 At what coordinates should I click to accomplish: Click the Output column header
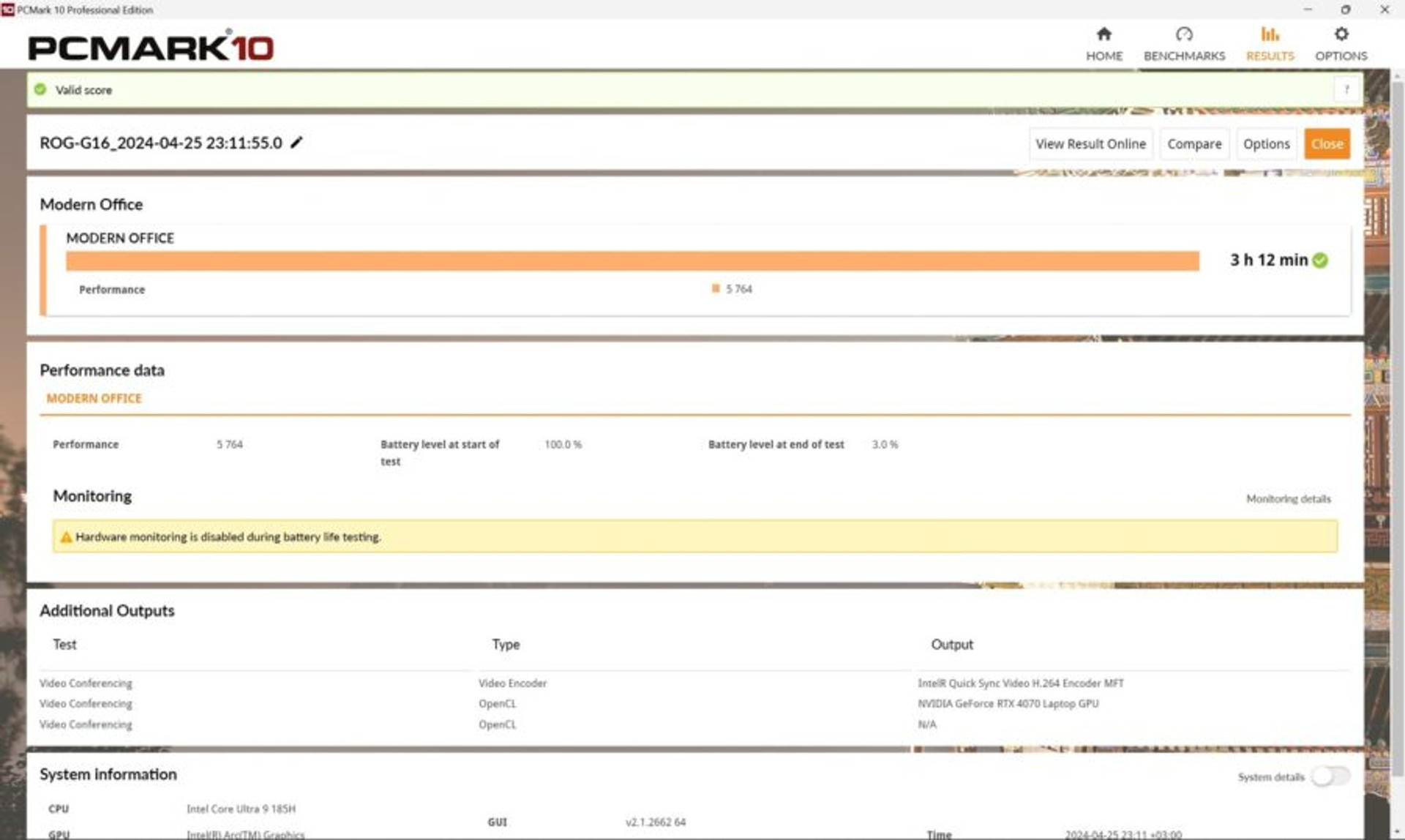951,645
